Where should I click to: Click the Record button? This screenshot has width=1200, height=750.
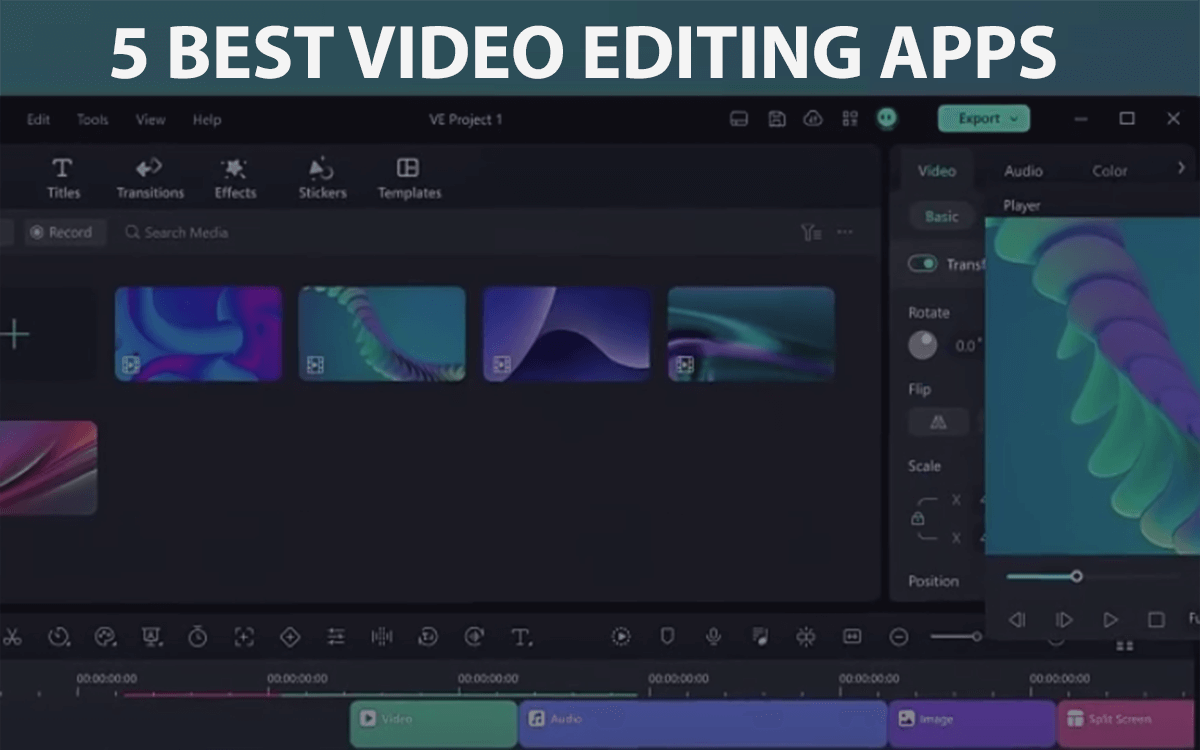point(64,232)
